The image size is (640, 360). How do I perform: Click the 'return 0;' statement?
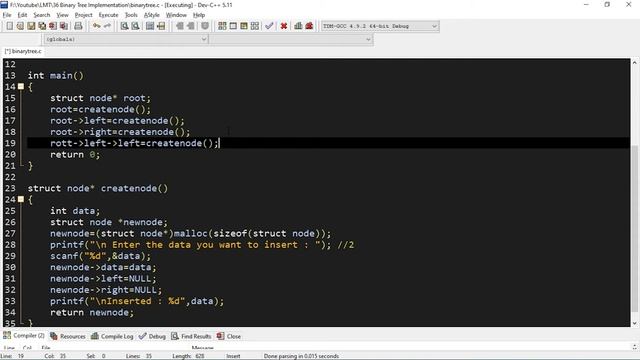coord(75,155)
